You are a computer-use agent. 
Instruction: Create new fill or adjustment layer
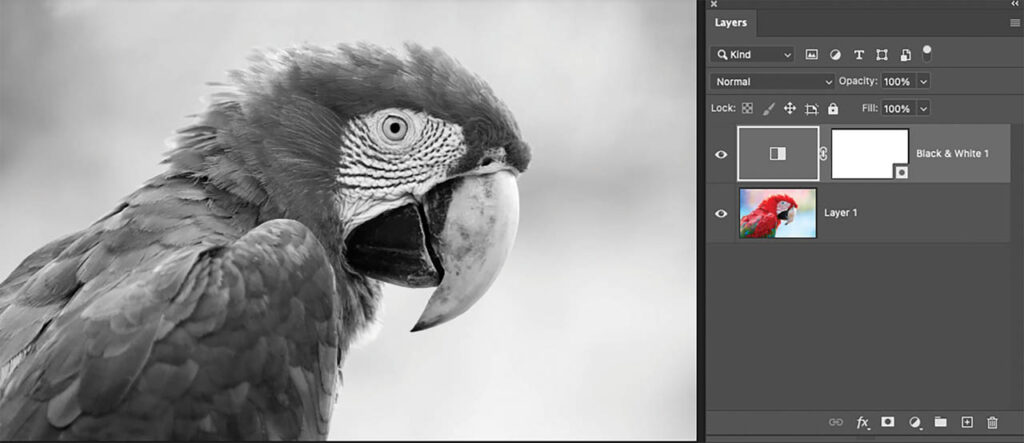coord(914,423)
